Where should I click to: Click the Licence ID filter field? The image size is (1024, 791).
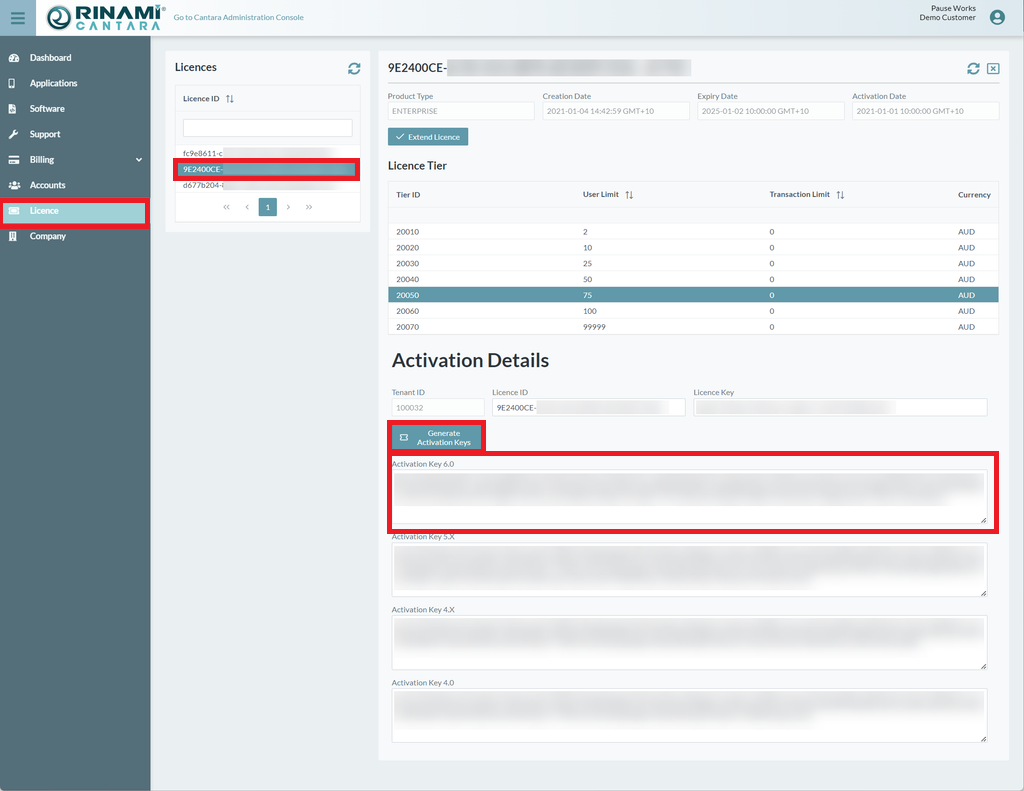click(x=267, y=128)
